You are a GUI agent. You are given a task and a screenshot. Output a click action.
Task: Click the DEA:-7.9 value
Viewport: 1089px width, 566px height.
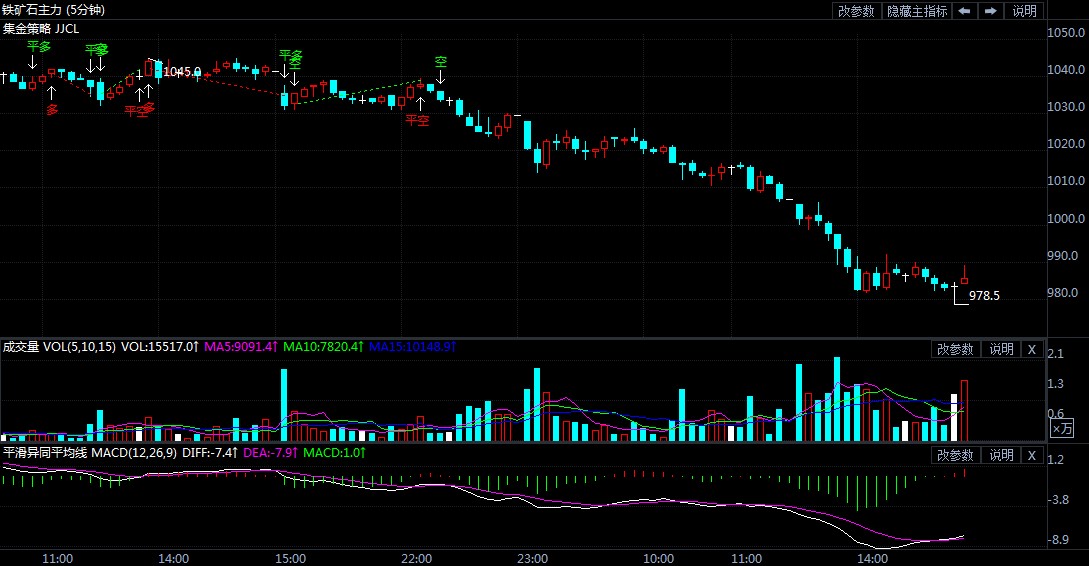pos(270,453)
